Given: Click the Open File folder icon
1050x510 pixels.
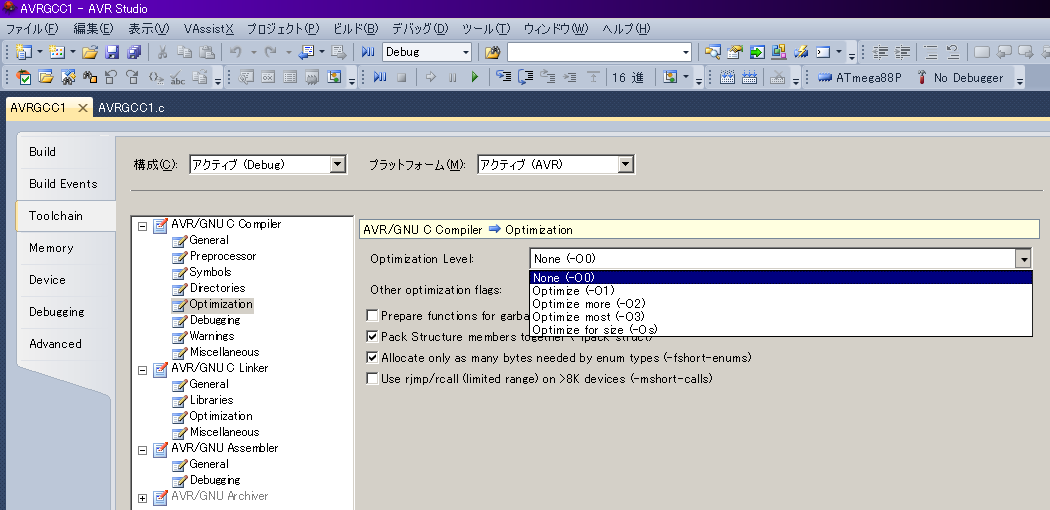Looking at the screenshot, I should click(x=90, y=52).
